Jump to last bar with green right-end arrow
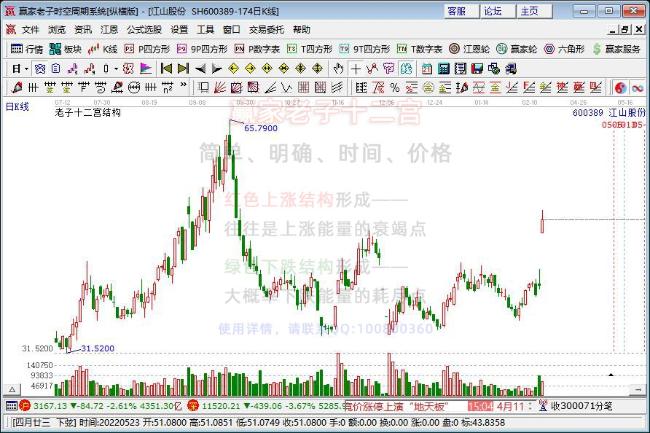 183,68
